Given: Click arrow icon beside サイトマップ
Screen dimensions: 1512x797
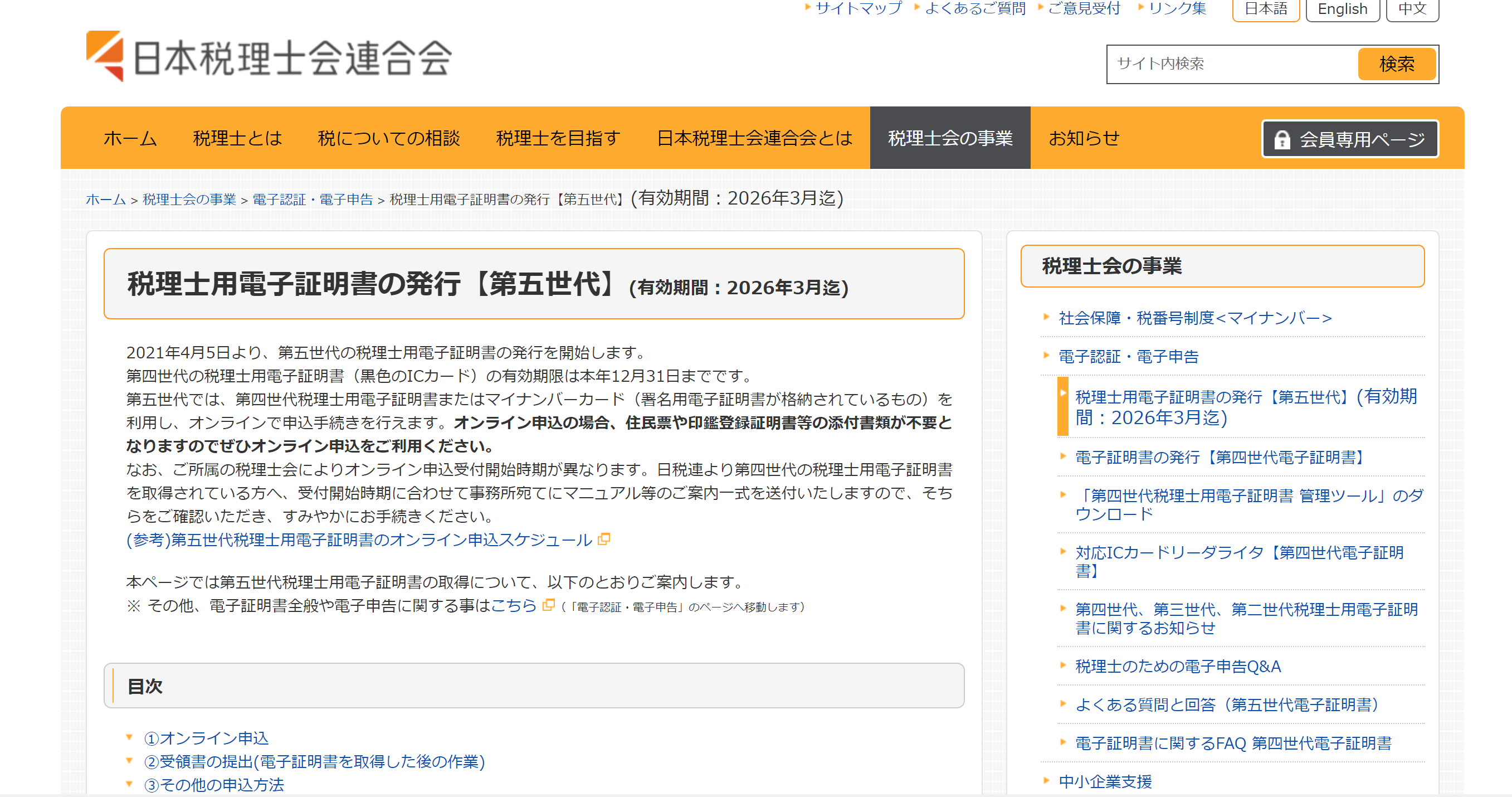Looking at the screenshot, I should pyautogui.click(x=808, y=8).
